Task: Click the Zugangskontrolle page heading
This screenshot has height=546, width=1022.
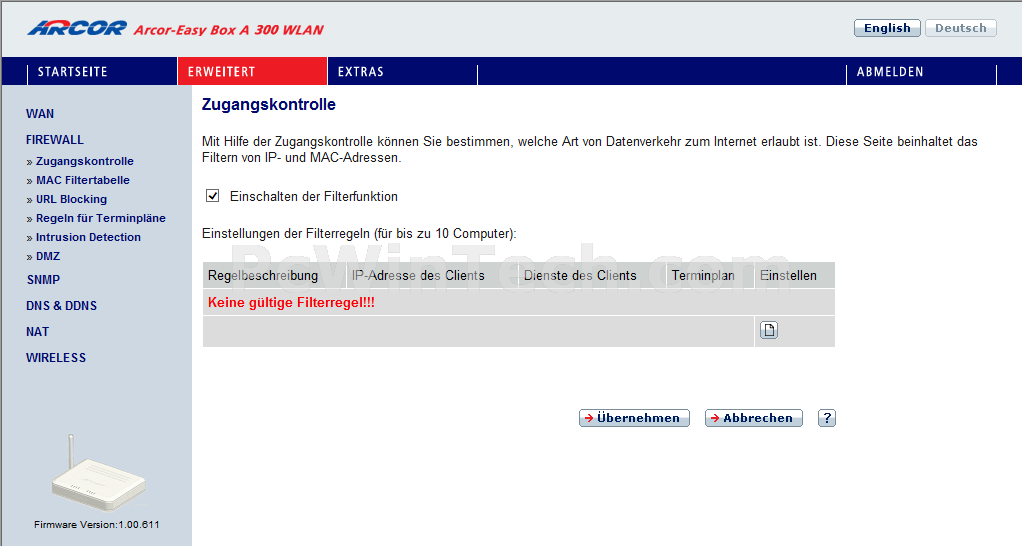Action: pos(269,104)
